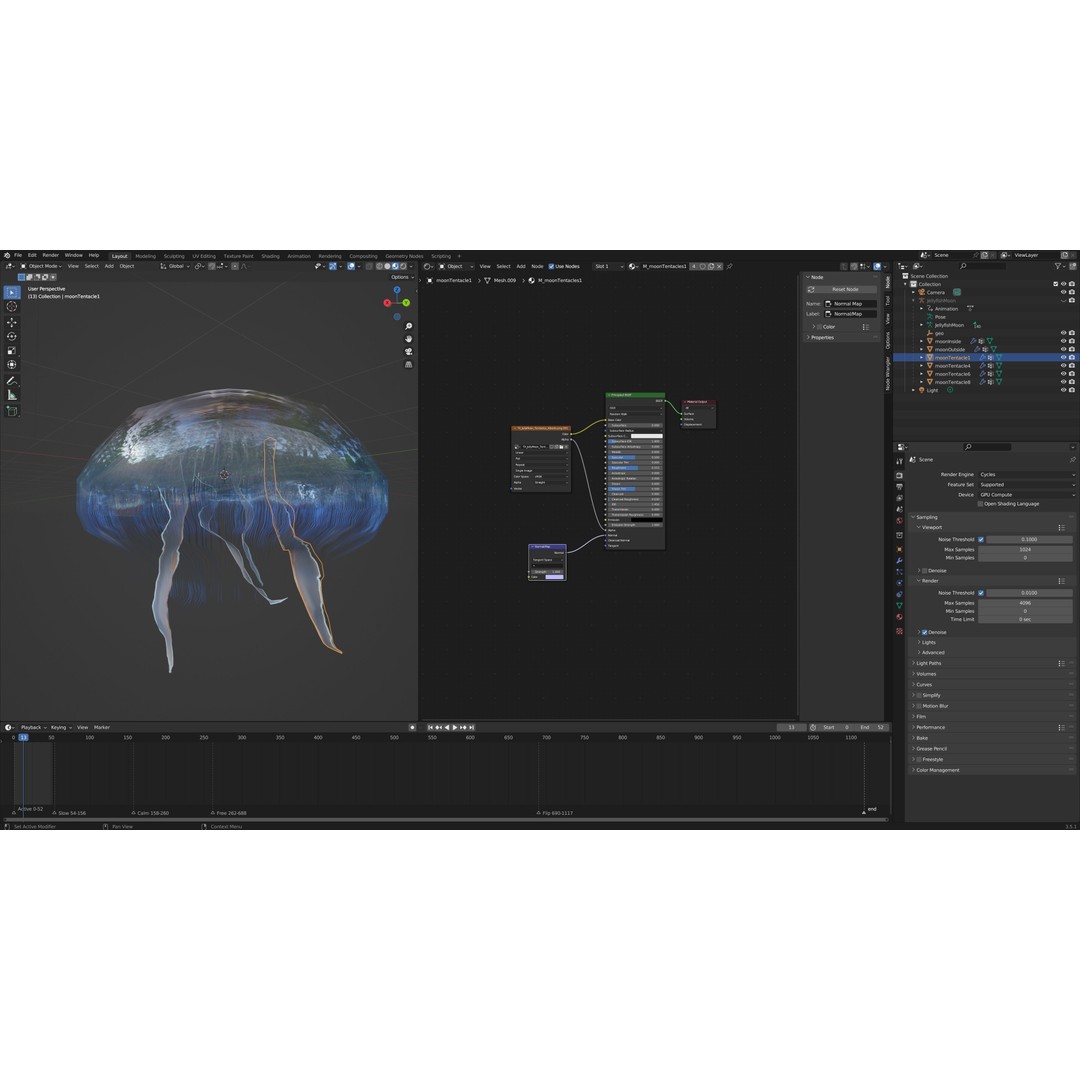Click the node Name field Normal Map
Image resolution: width=1080 pixels, height=1080 pixels.
tap(851, 304)
